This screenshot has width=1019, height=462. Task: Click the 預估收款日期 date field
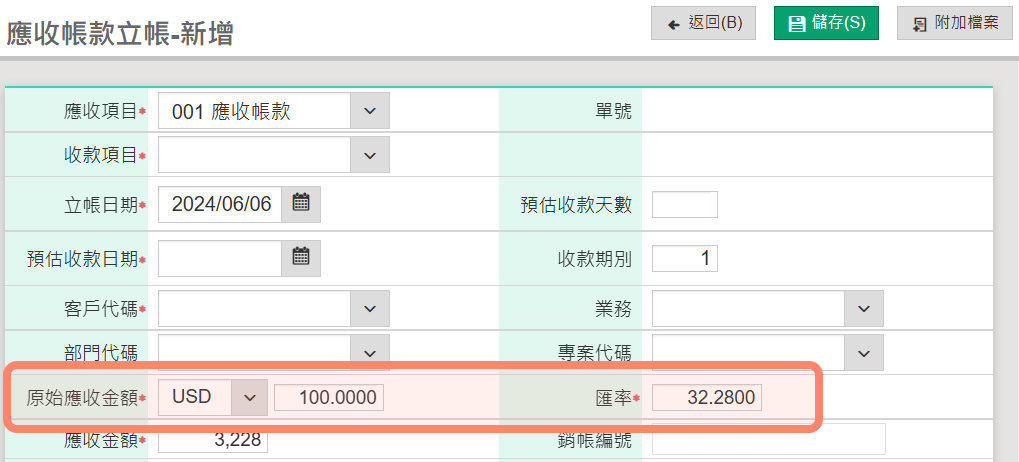(x=220, y=258)
